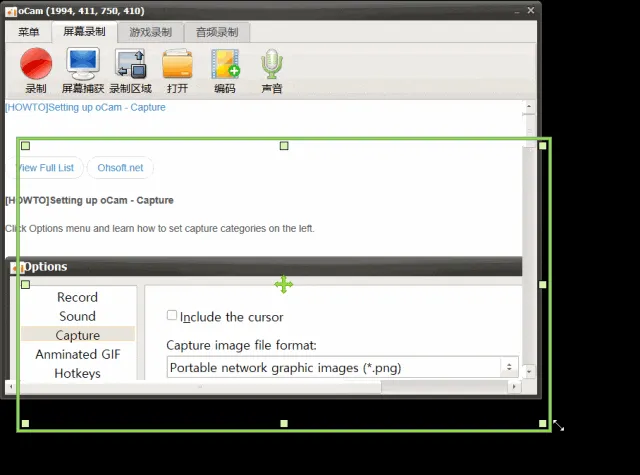Click the top-middle handle of the green region

click(284, 146)
